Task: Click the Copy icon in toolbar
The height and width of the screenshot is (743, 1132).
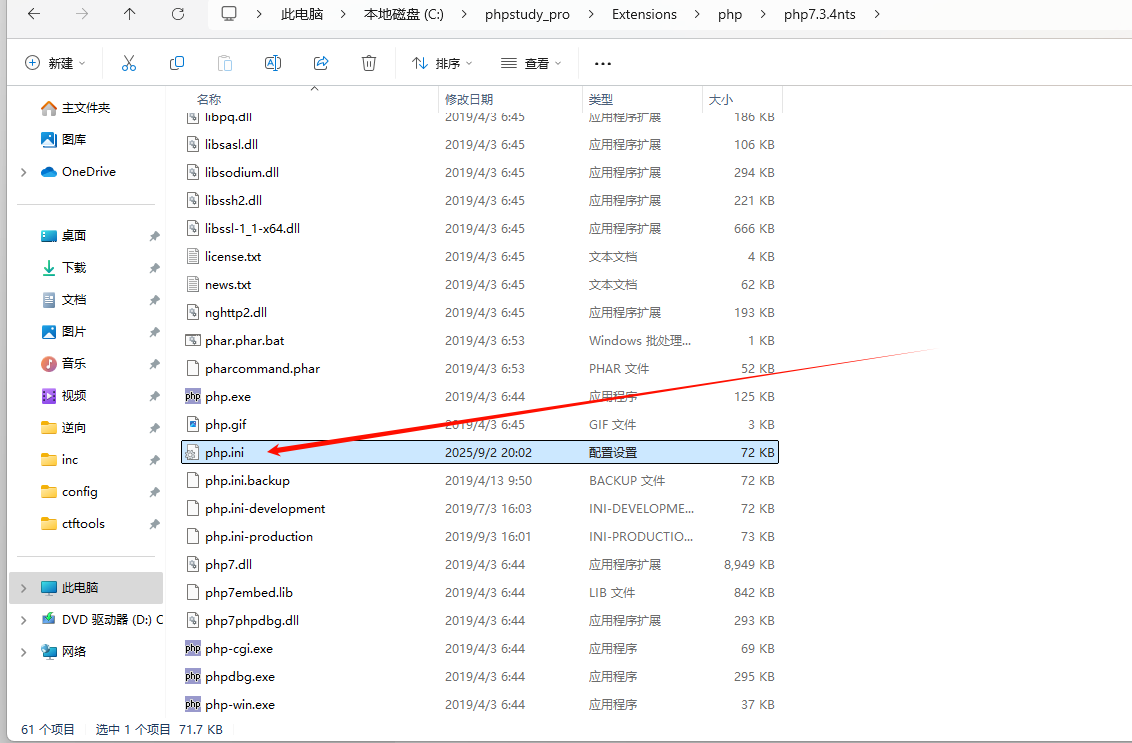Action: pyautogui.click(x=177, y=63)
